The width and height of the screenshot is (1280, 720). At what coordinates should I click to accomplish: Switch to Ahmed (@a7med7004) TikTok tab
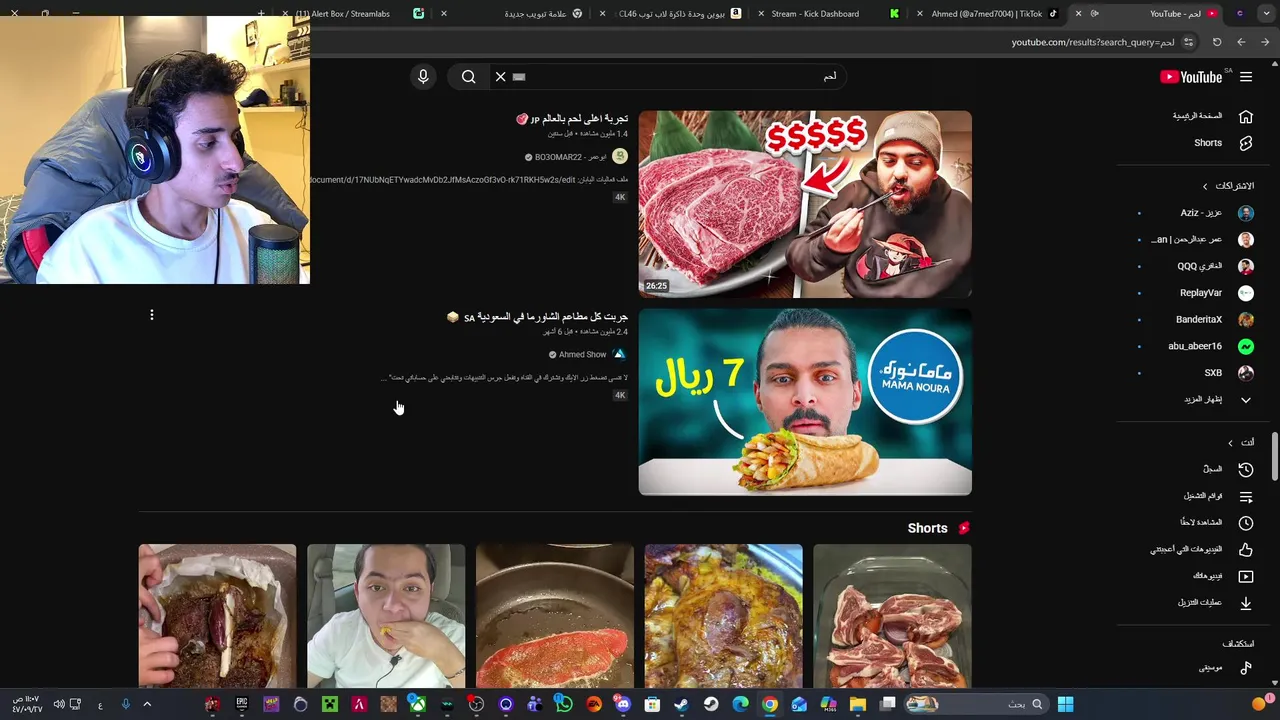click(x=986, y=14)
